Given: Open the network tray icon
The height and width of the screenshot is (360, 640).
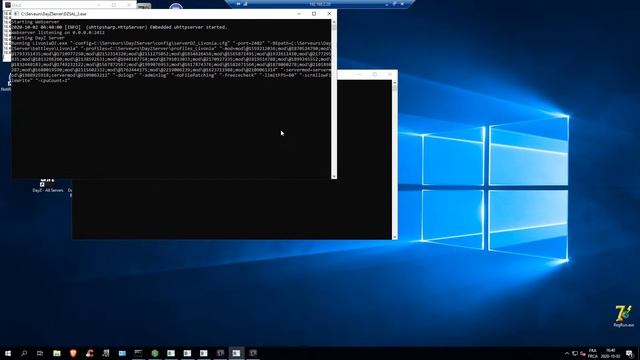Looking at the screenshot, I should coord(575,353).
